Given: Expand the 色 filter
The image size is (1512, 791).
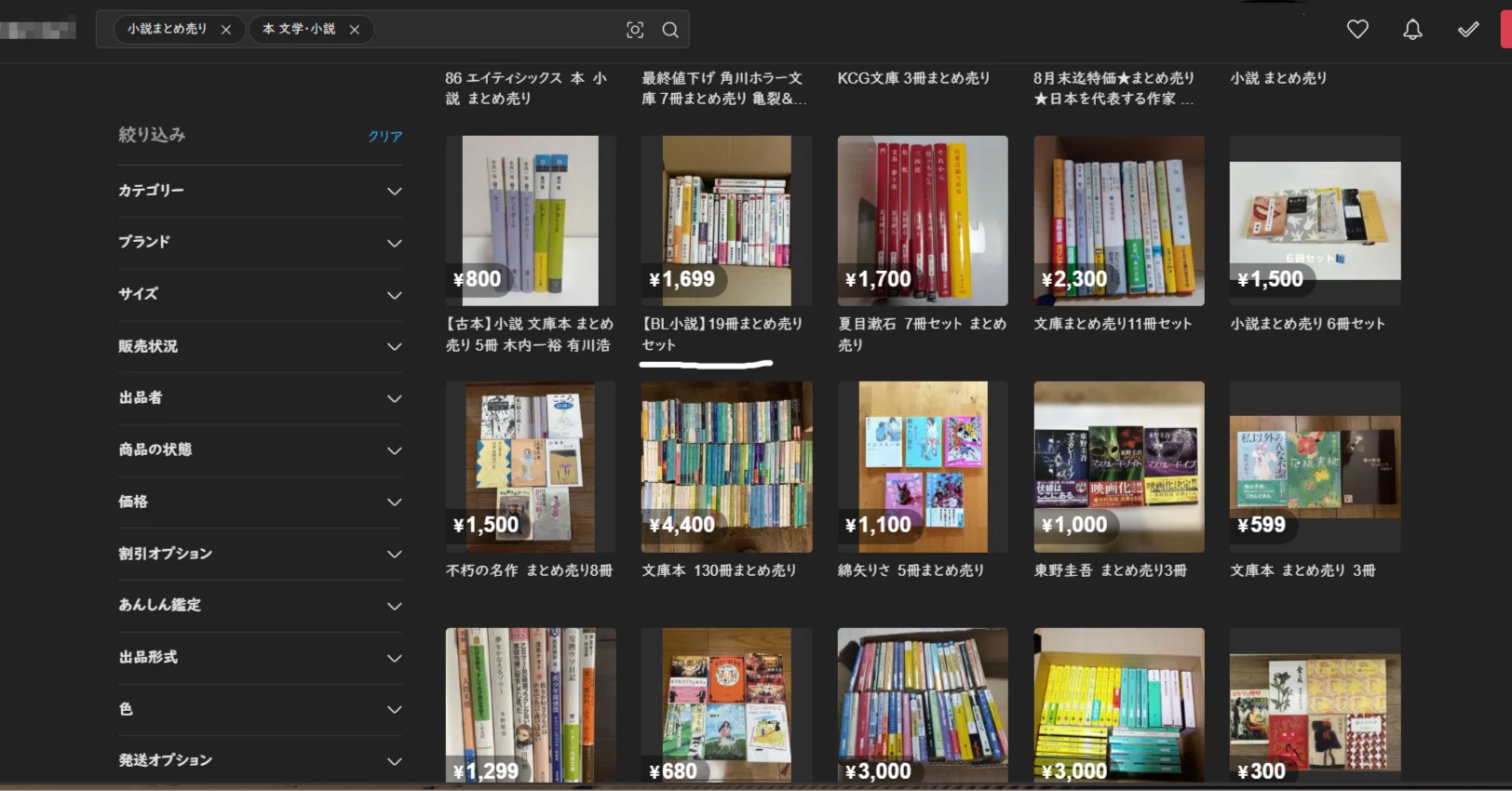Looking at the screenshot, I should pyautogui.click(x=261, y=709).
